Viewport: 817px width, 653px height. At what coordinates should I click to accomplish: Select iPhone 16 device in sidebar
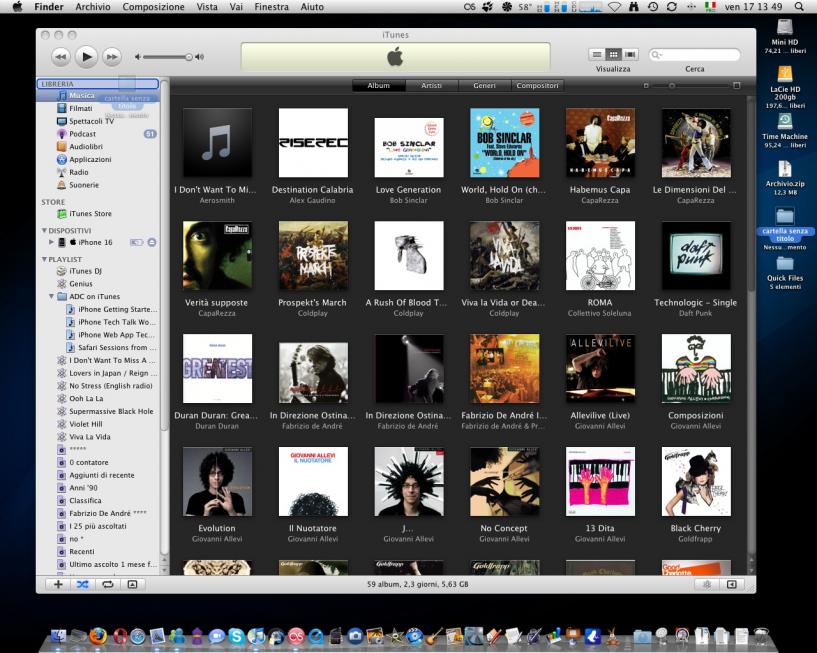pyautogui.click(x=95, y=242)
